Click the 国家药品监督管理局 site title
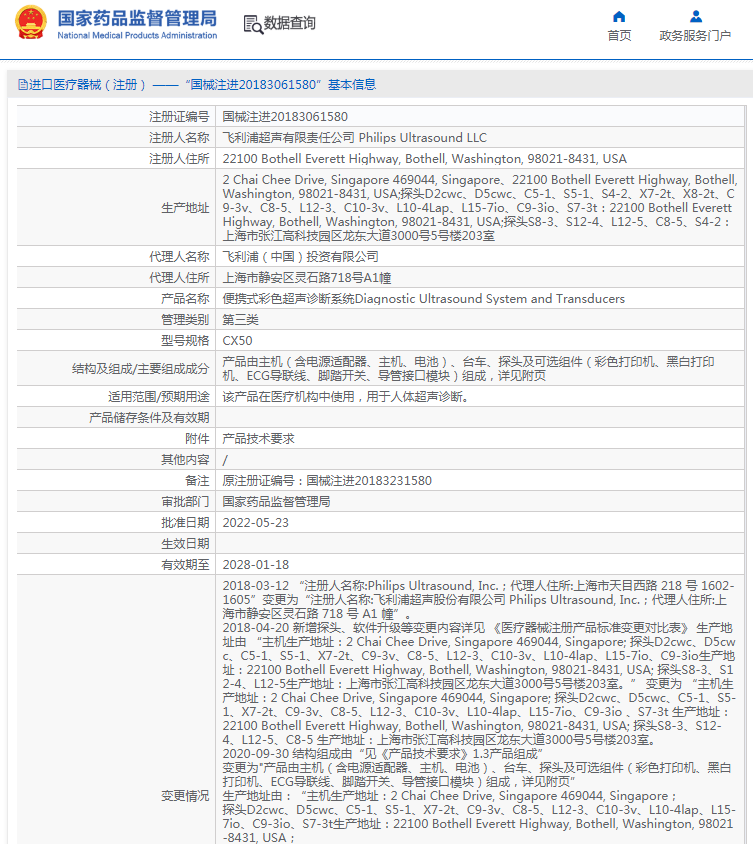 tap(137, 18)
